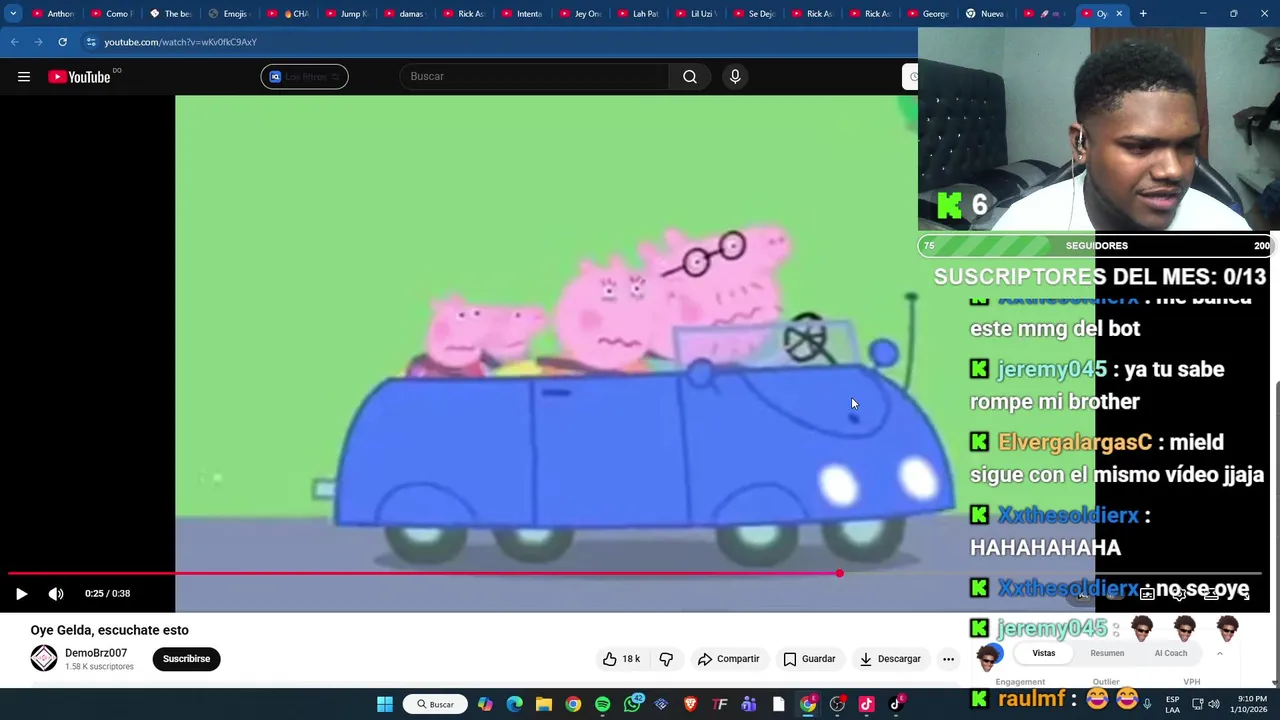Download the video with Descargar

(890, 659)
